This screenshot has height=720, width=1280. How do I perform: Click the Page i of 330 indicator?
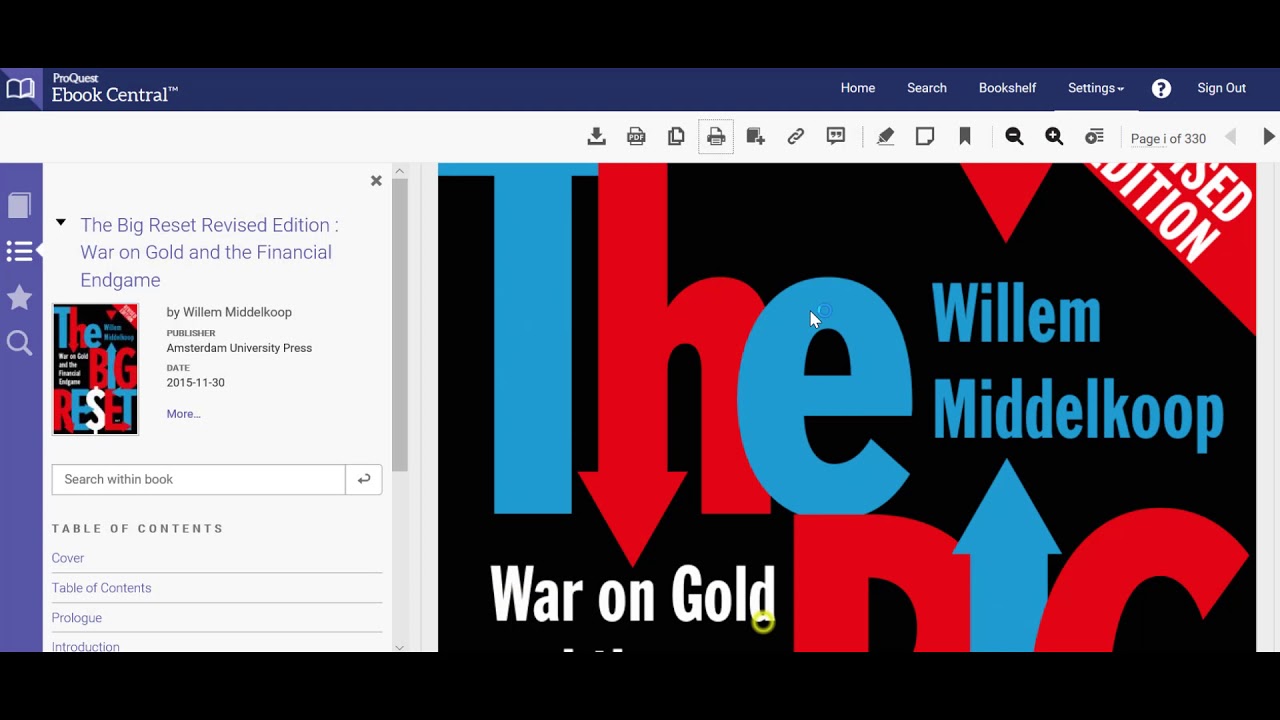pos(1168,139)
